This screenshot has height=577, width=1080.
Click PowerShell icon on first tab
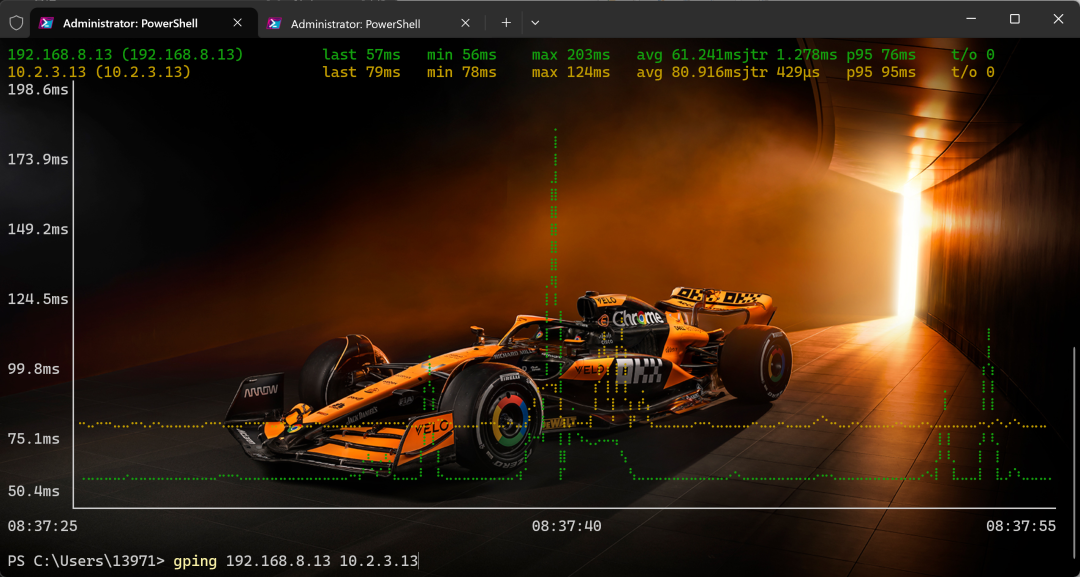point(47,23)
